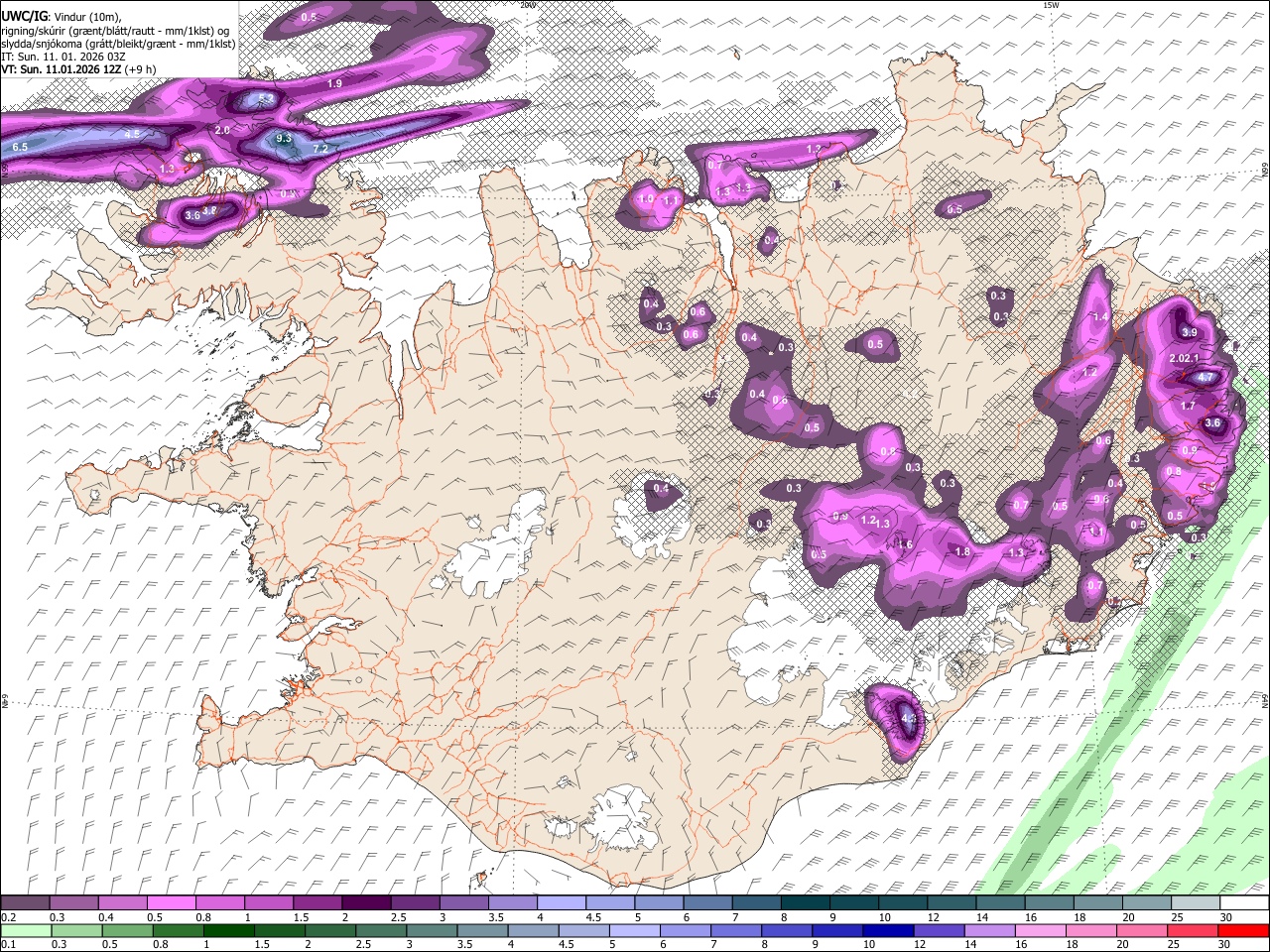
Task: Click the 2.0 value label in the northwest band
Action: point(222,130)
